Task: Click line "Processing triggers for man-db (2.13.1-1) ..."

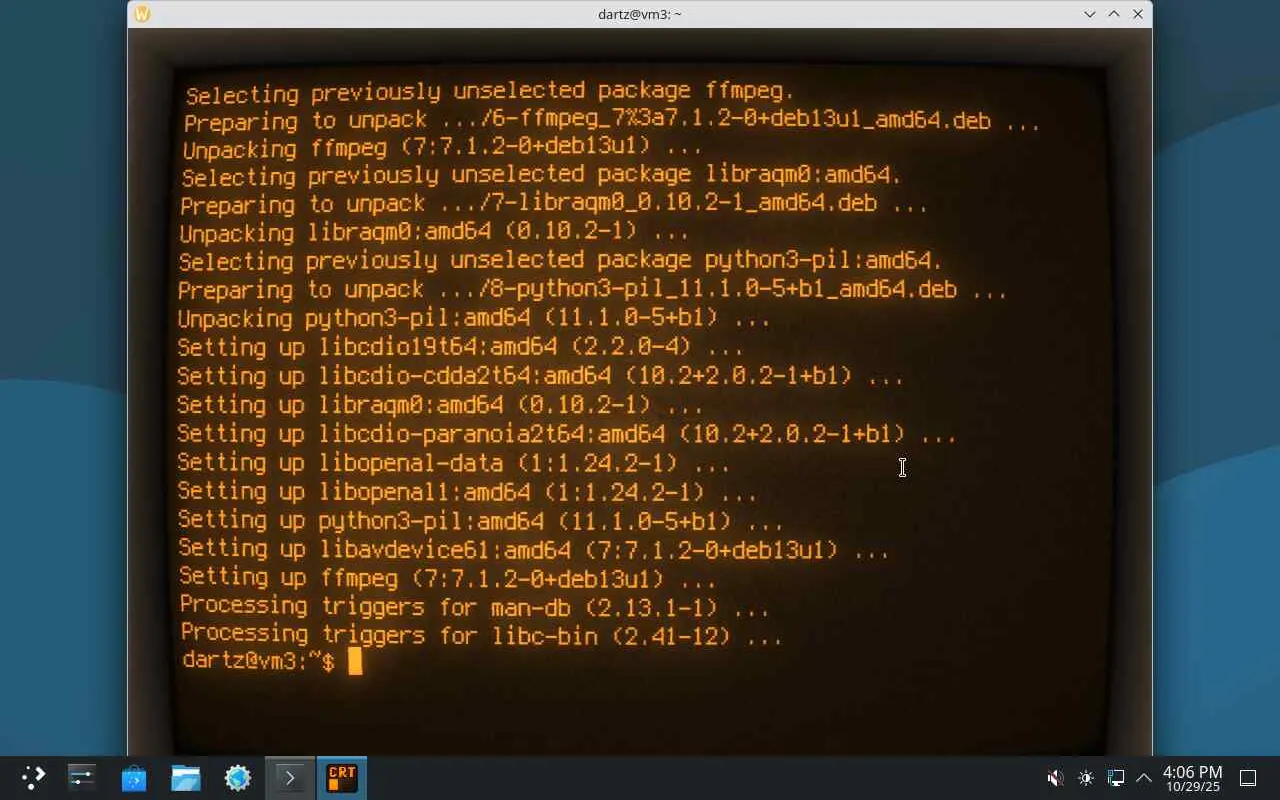Action: coord(475,606)
